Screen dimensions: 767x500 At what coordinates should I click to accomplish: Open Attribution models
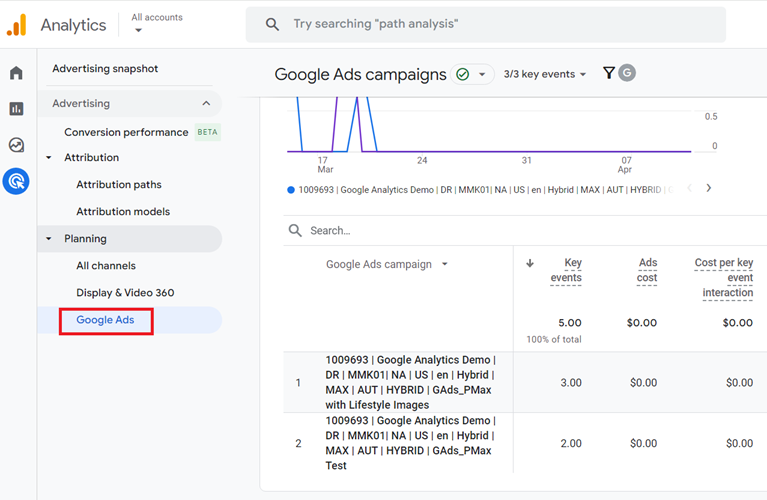(x=123, y=211)
